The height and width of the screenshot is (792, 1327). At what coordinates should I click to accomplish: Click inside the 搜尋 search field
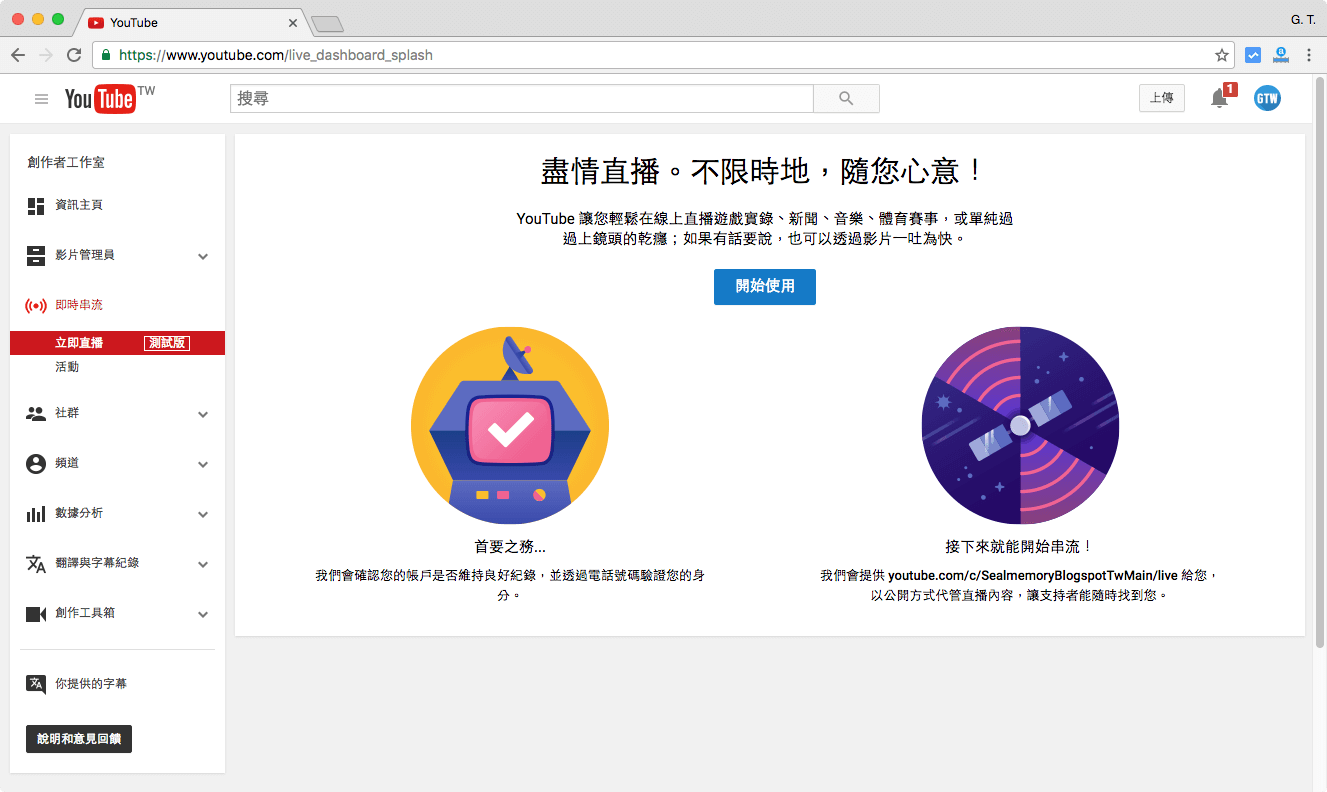[x=520, y=98]
